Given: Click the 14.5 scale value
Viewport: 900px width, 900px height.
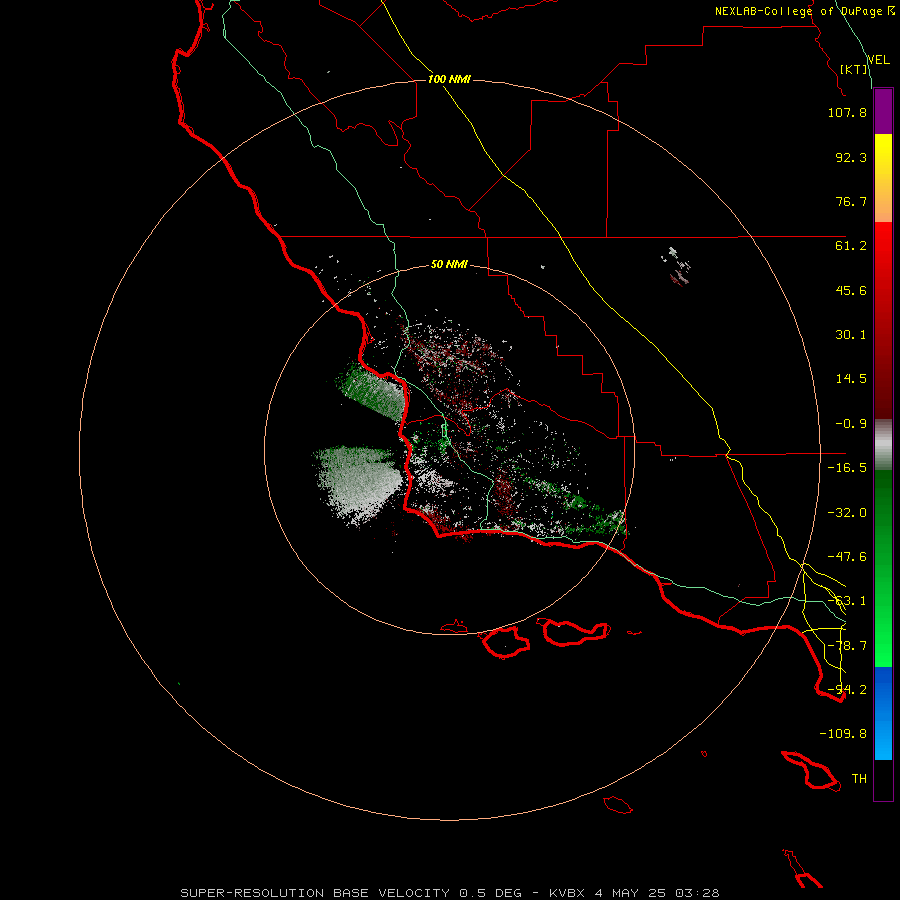Looking at the screenshot, I should click(x=851, y=379).
